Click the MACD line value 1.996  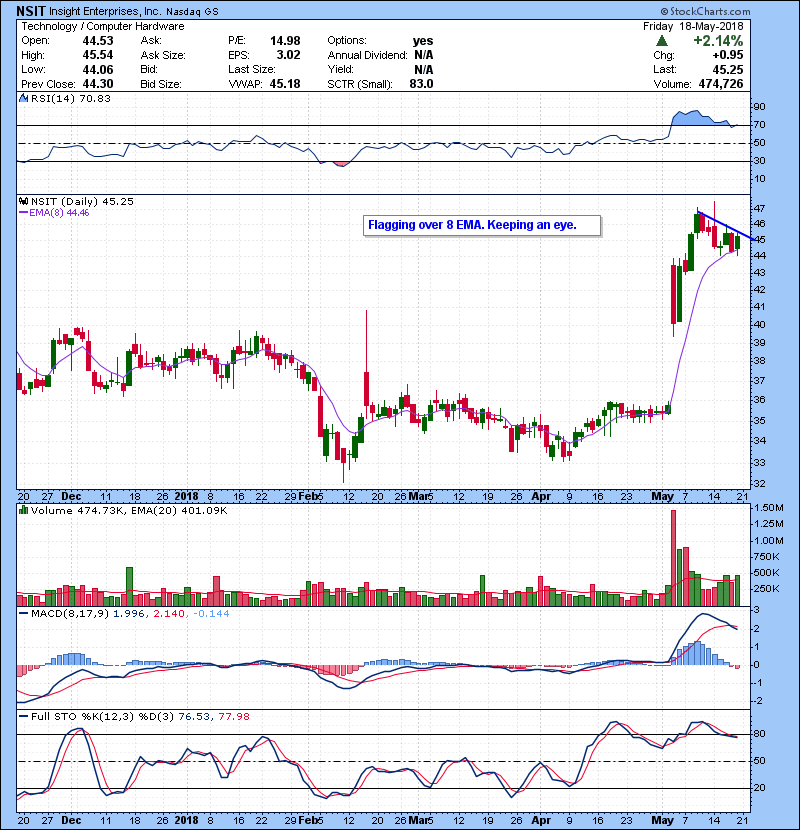coord(129,614)
